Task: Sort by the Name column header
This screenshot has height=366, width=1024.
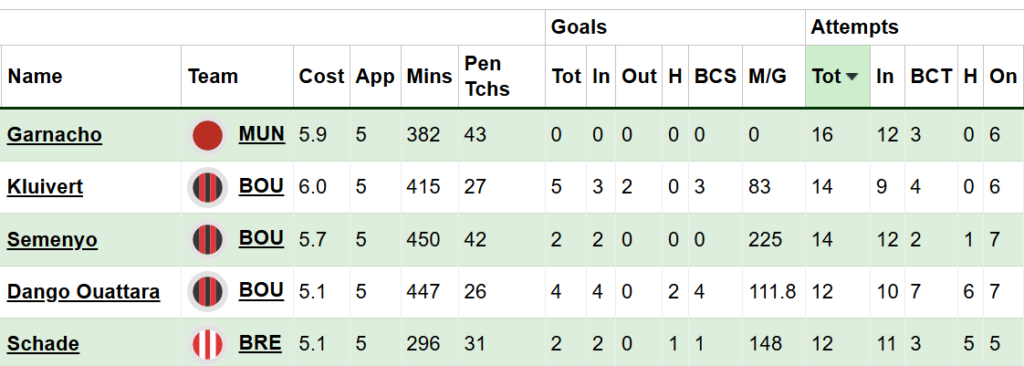Action: point(35,76)
